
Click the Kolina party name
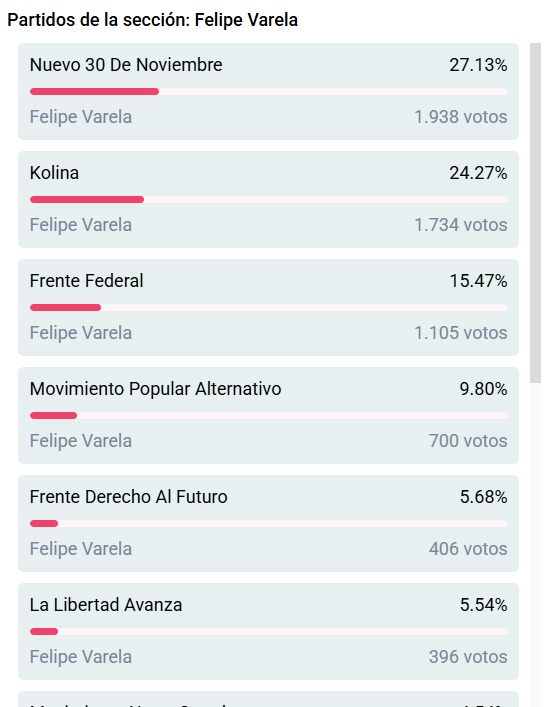pos(54,173)
